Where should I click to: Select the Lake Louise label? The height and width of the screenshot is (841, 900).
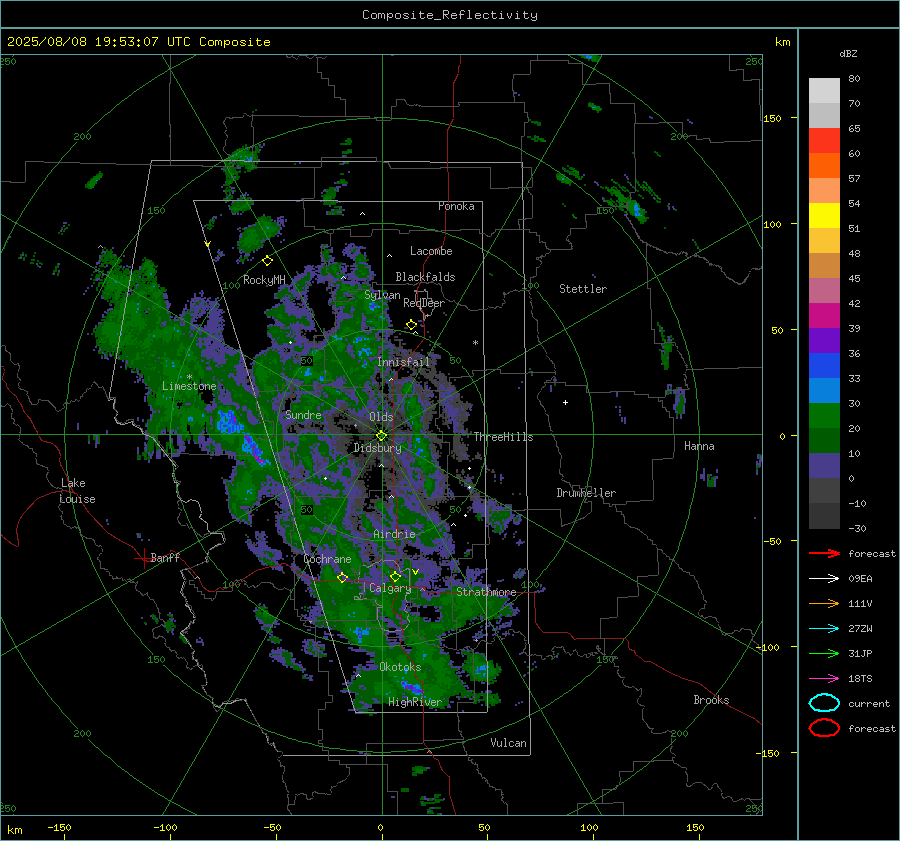tap(79, 491)
